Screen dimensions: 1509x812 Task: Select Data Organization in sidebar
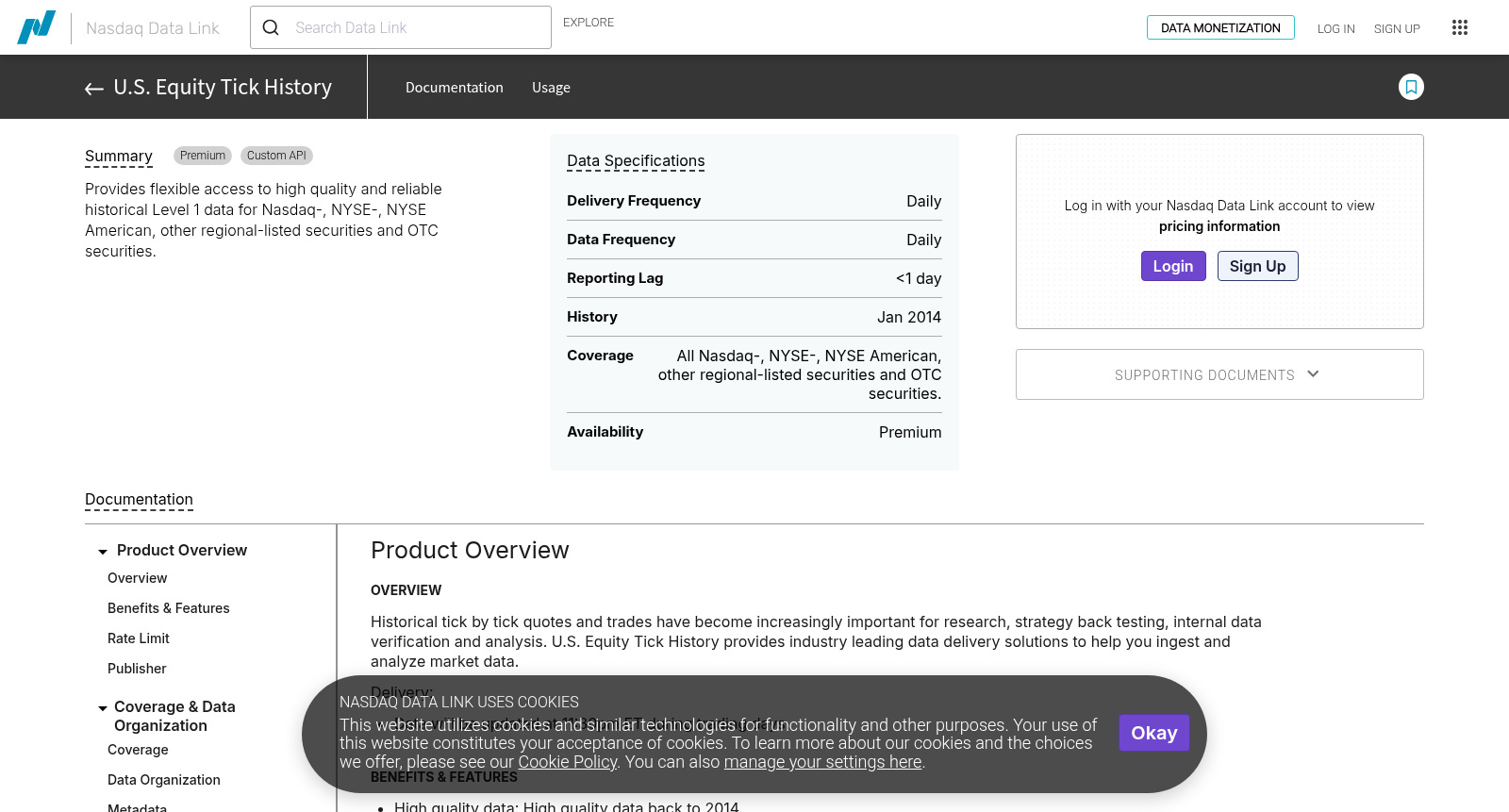164,780
